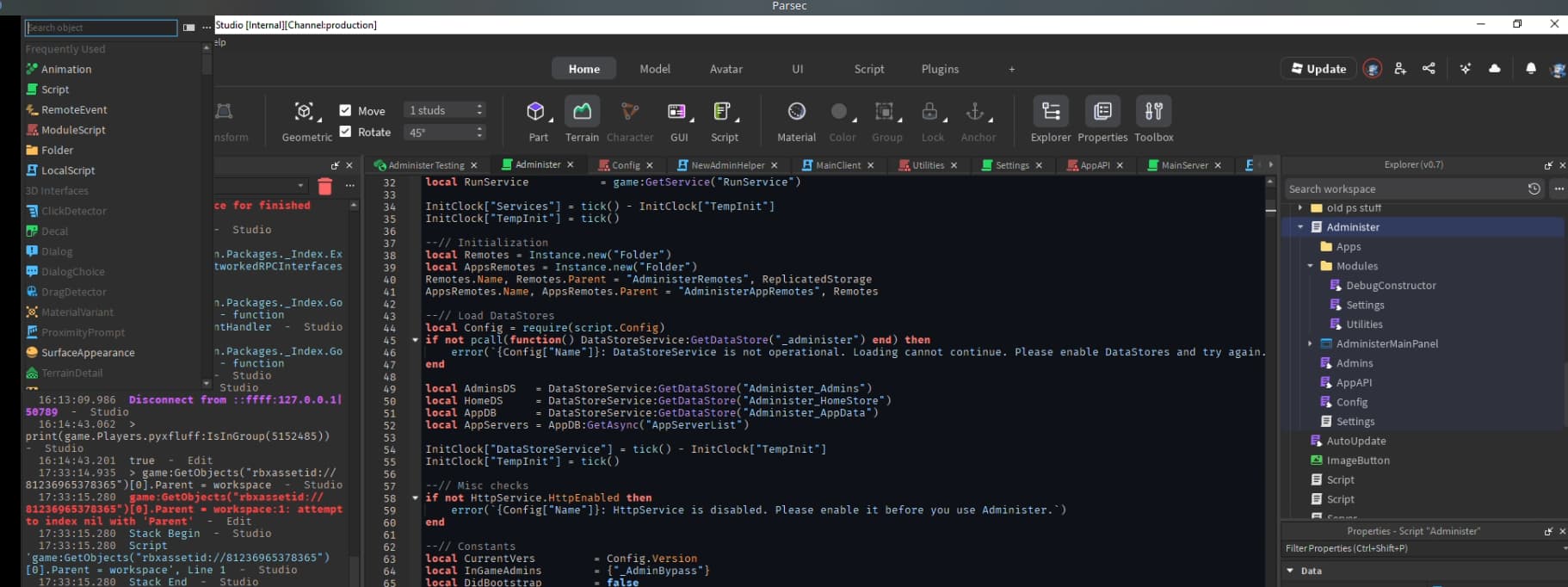
Task: Select the Geometric transform tool
Action: tap(304, 111)
